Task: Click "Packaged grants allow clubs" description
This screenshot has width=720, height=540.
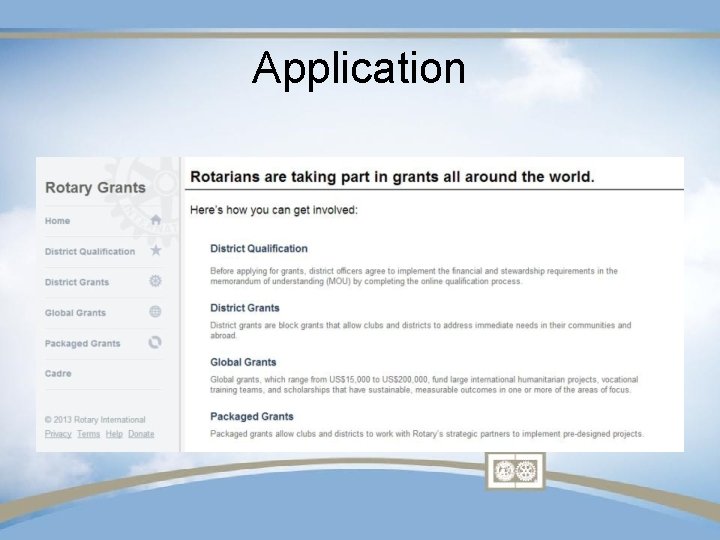Action: 427,434
